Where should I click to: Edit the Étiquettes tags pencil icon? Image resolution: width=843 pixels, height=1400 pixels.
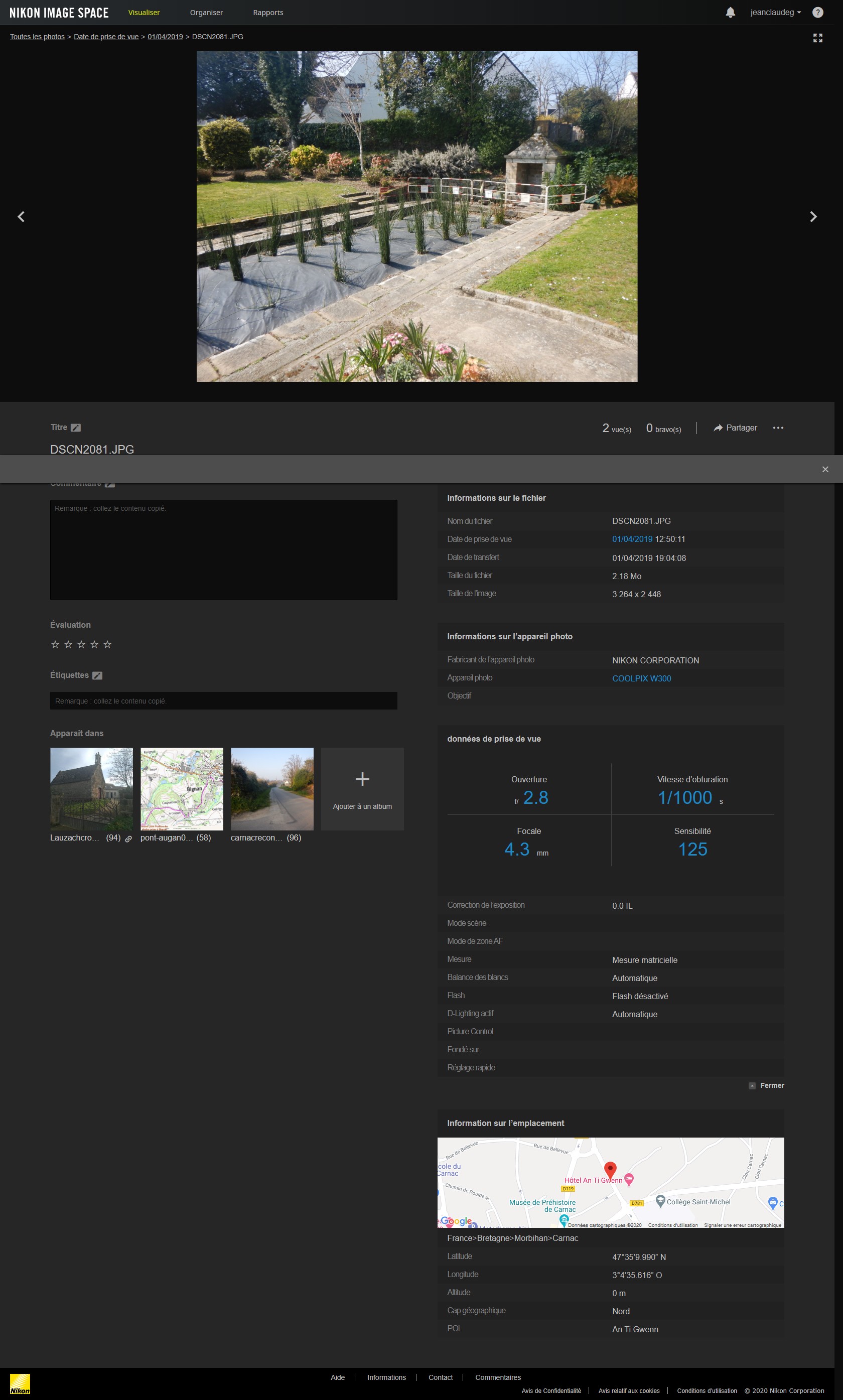coord(97,675)
